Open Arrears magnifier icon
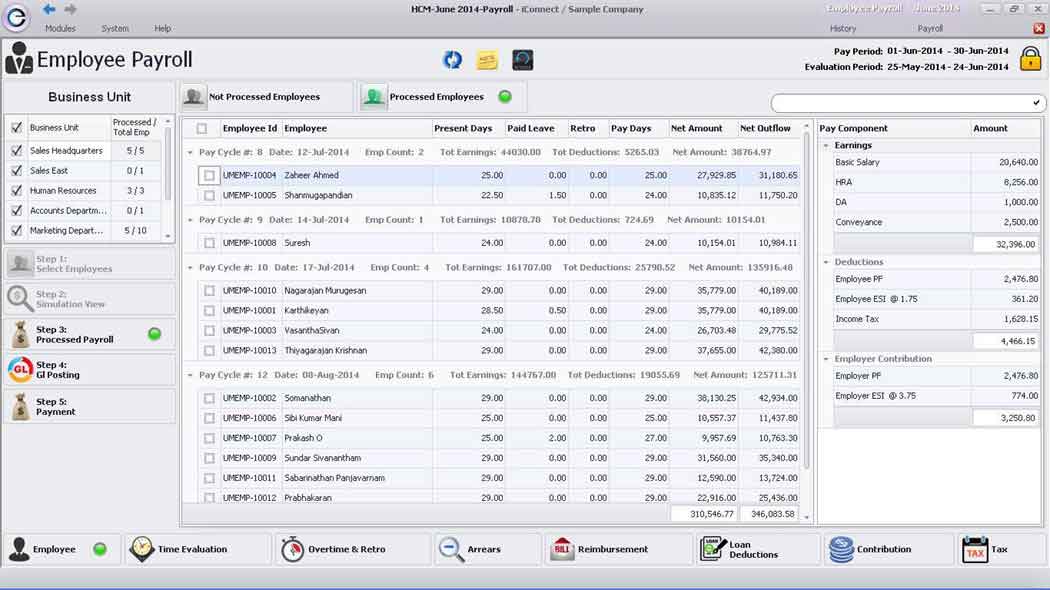Screen dimensions: 1050x590 [x=452, y=549]
